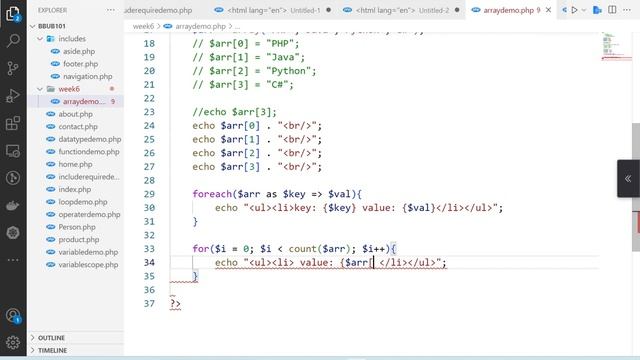Image resolution: width=640 pixels, height=360 pixels.
Task: Open the Search view in activity bar
Action: click(13, 40)
